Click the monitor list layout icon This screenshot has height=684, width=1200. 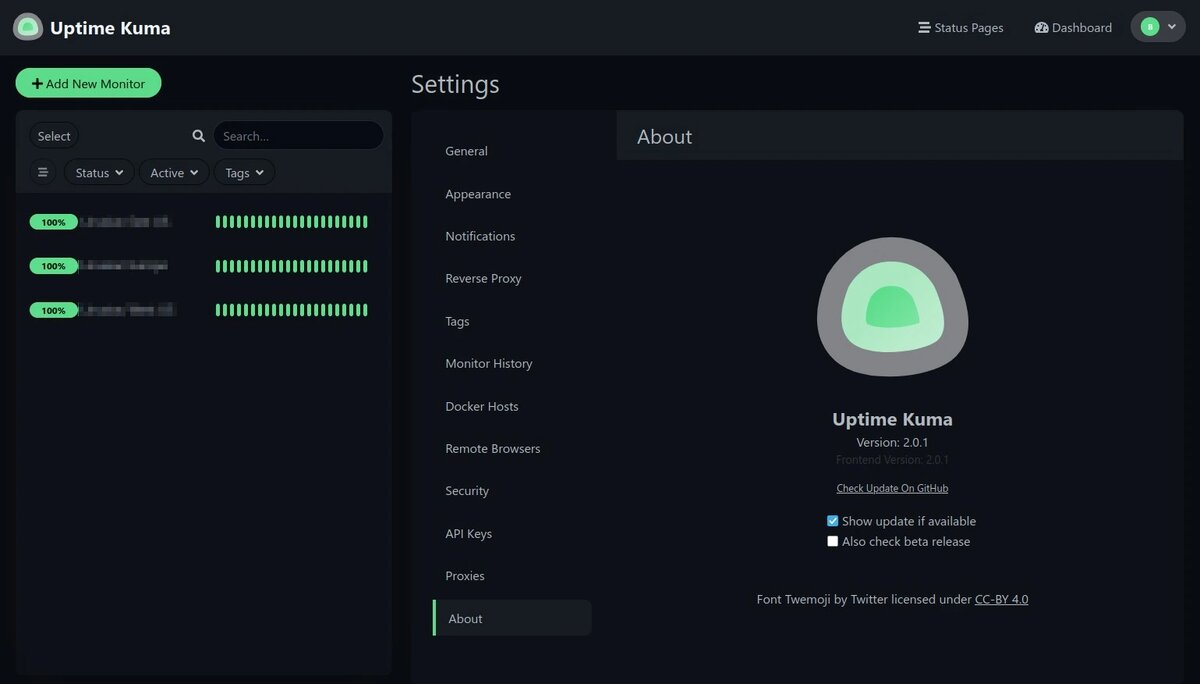42,172
